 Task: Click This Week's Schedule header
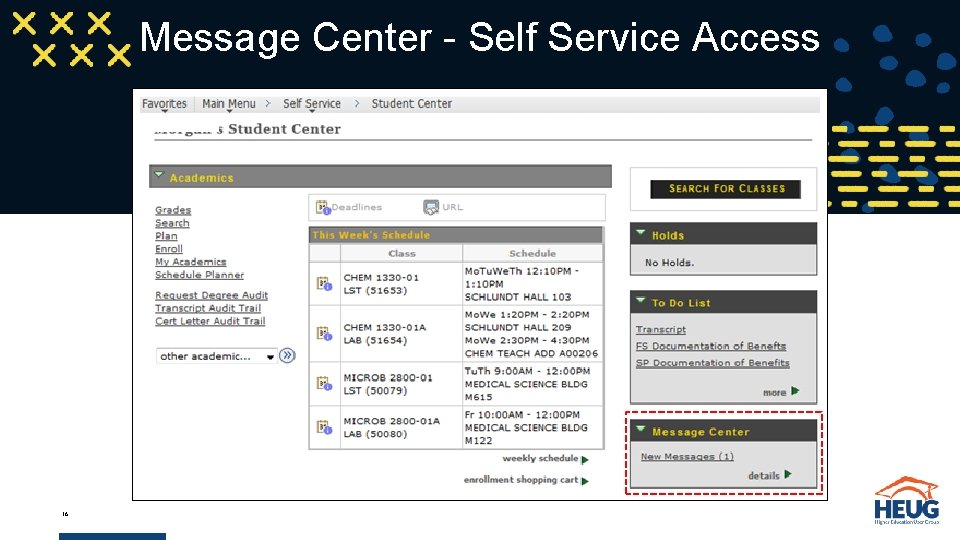click(x=456, y=235)
